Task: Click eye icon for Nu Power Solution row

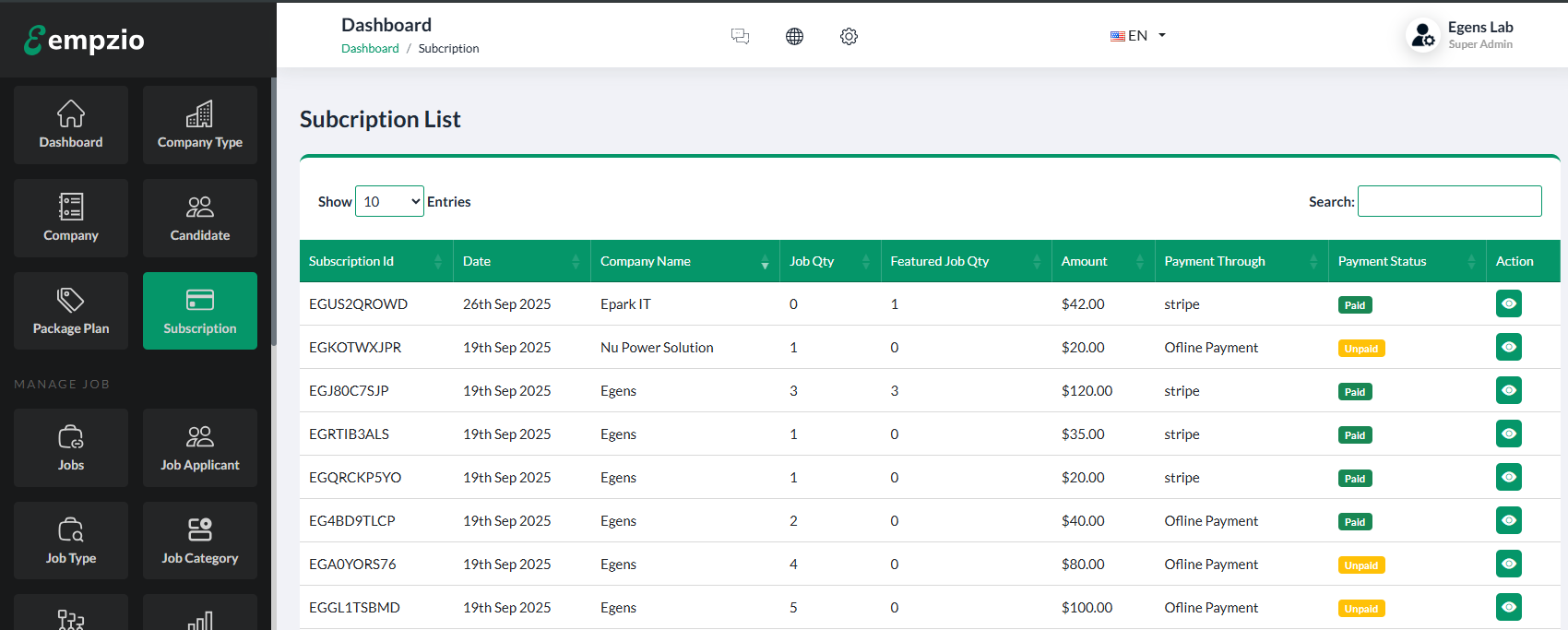Action: [x=1508, y=347]
